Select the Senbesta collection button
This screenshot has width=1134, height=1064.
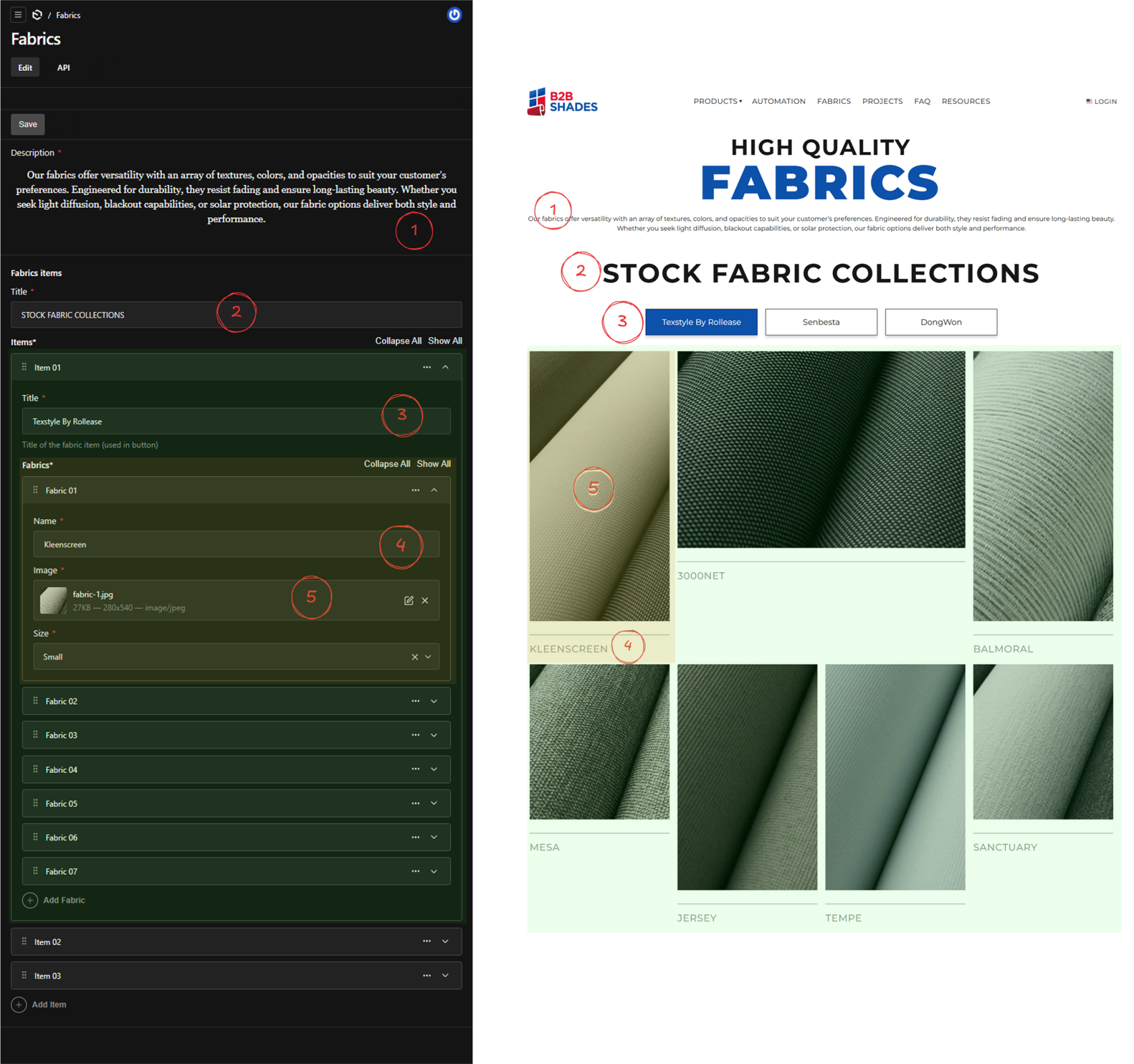coord(821,322)
